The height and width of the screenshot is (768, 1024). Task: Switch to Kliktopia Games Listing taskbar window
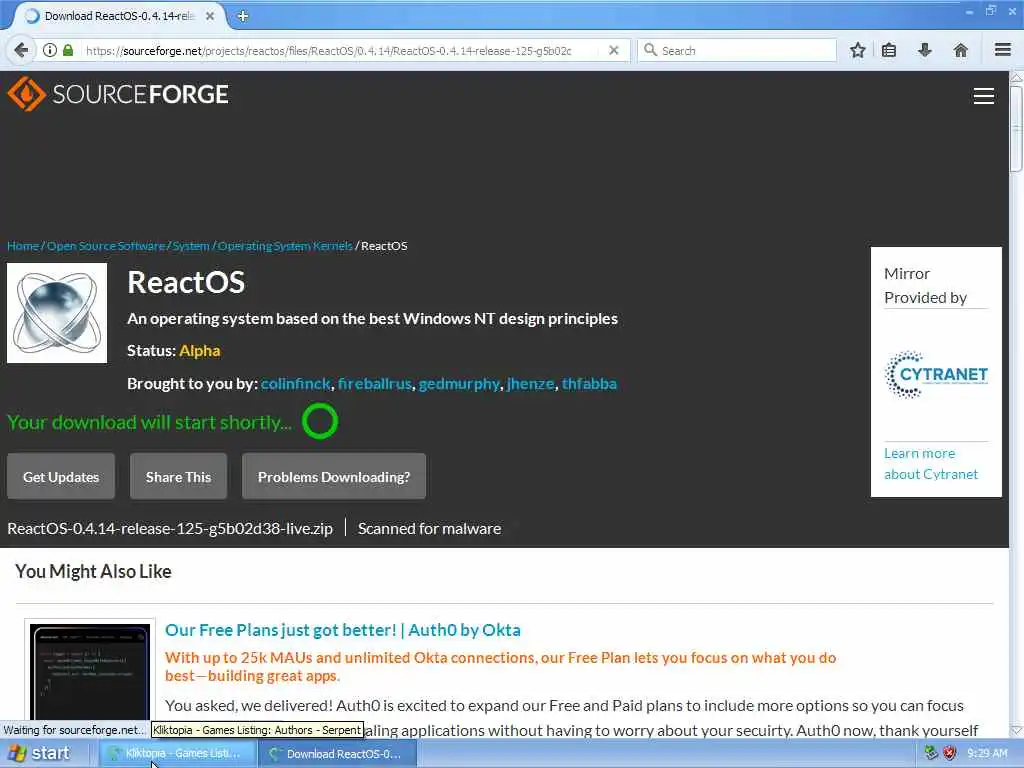coord(177,754)
